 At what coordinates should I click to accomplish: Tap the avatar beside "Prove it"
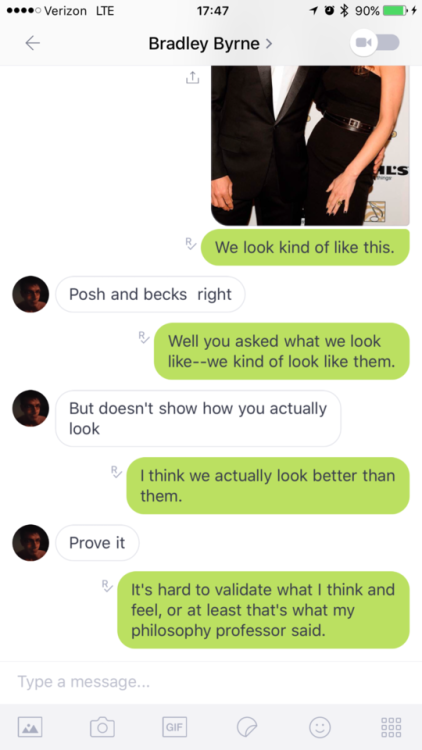(x=31, y=542)
